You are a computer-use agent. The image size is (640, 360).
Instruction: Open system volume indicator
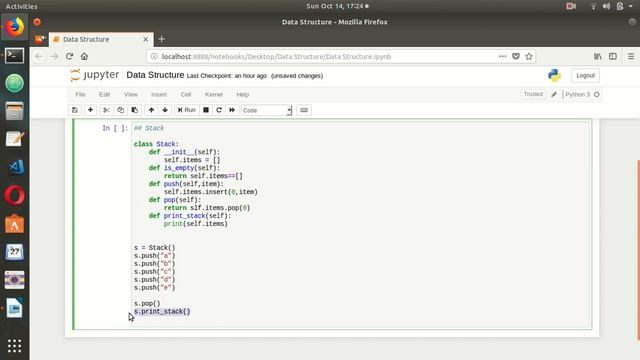pos(607,6)
